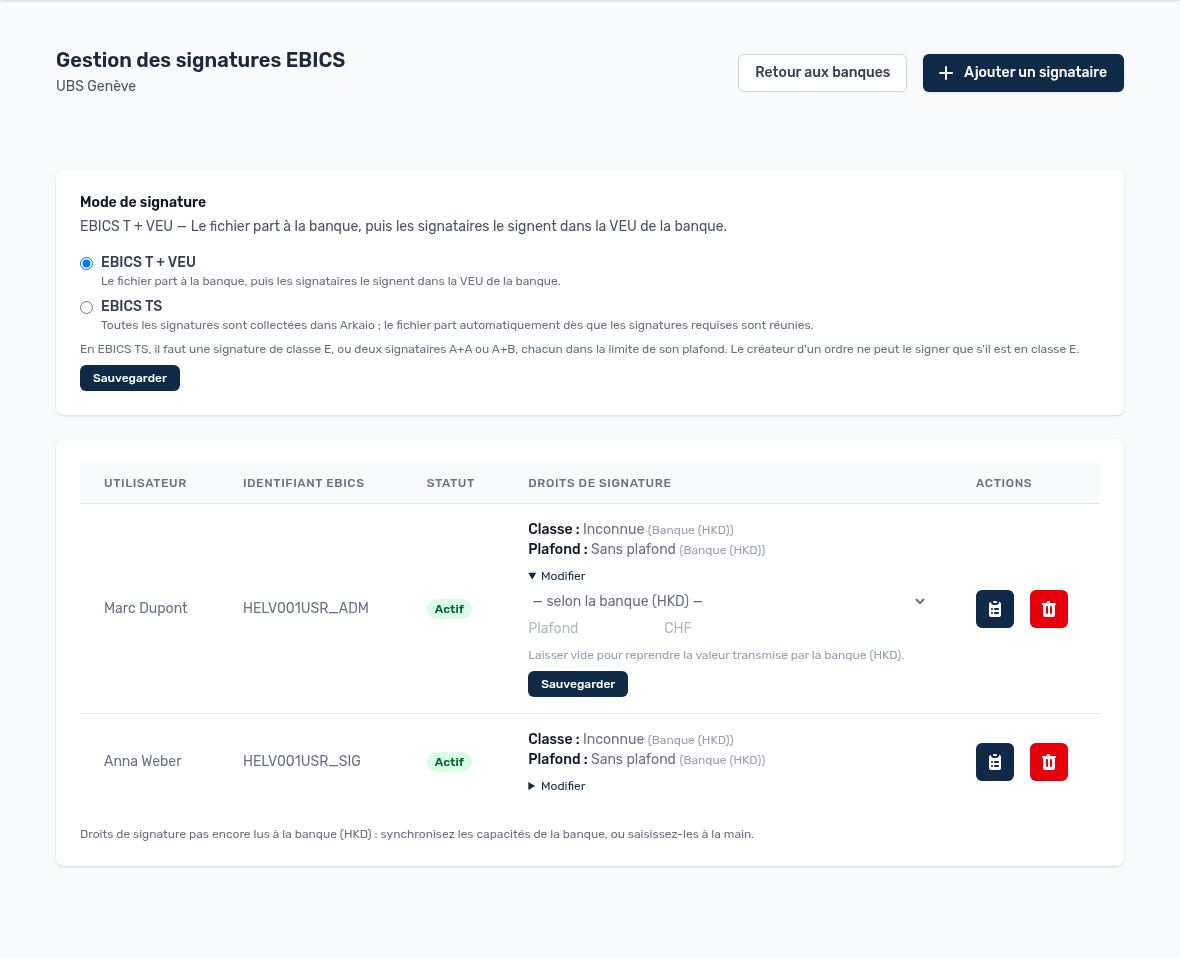
Task: Select the EBICS T + VEU radio option
Action: (87, 263)
